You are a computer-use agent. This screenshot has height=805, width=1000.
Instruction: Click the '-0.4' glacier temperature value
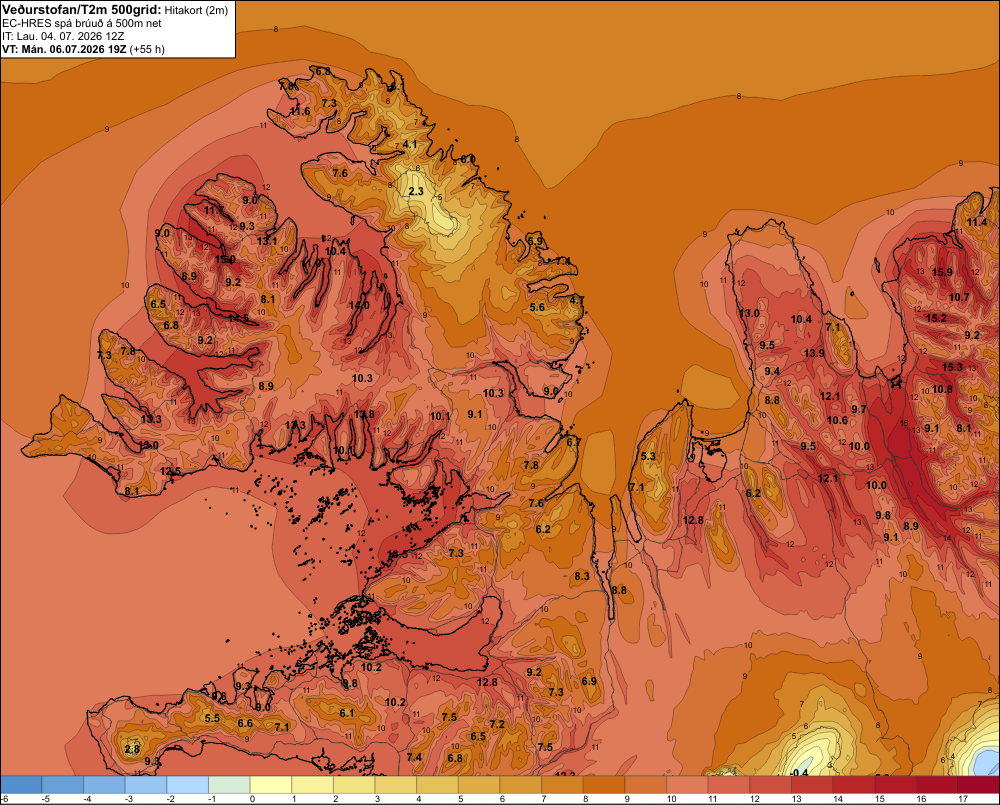(x=799, y=772)
